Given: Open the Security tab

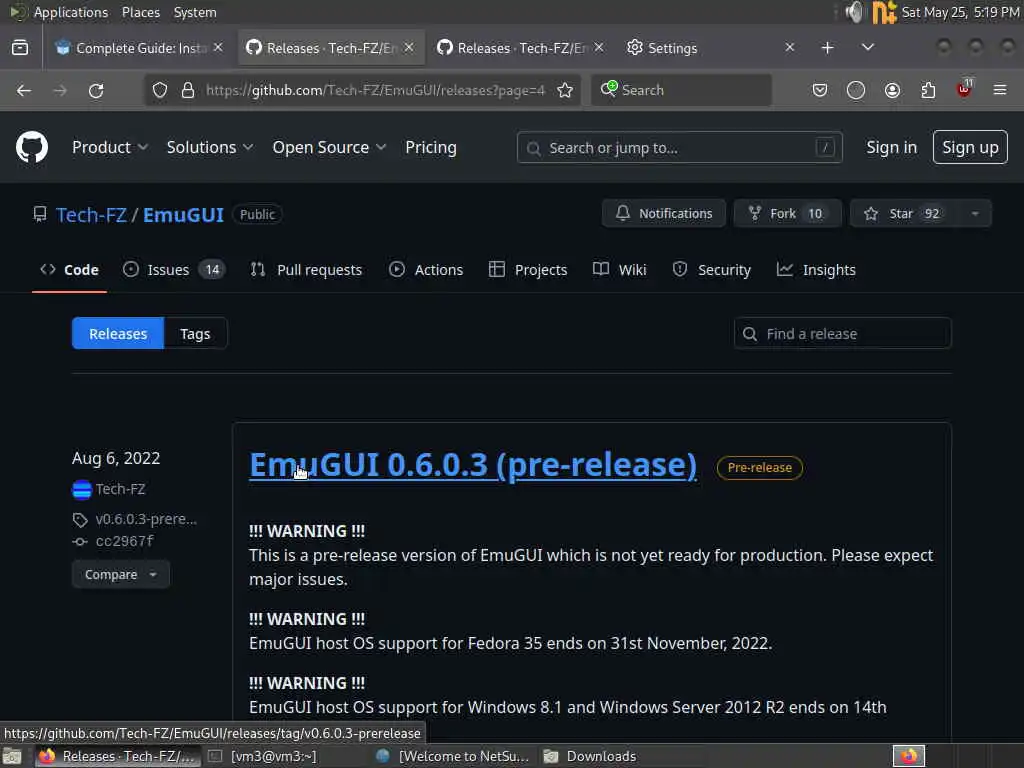Looking at the screenshot, I should 711,270.
